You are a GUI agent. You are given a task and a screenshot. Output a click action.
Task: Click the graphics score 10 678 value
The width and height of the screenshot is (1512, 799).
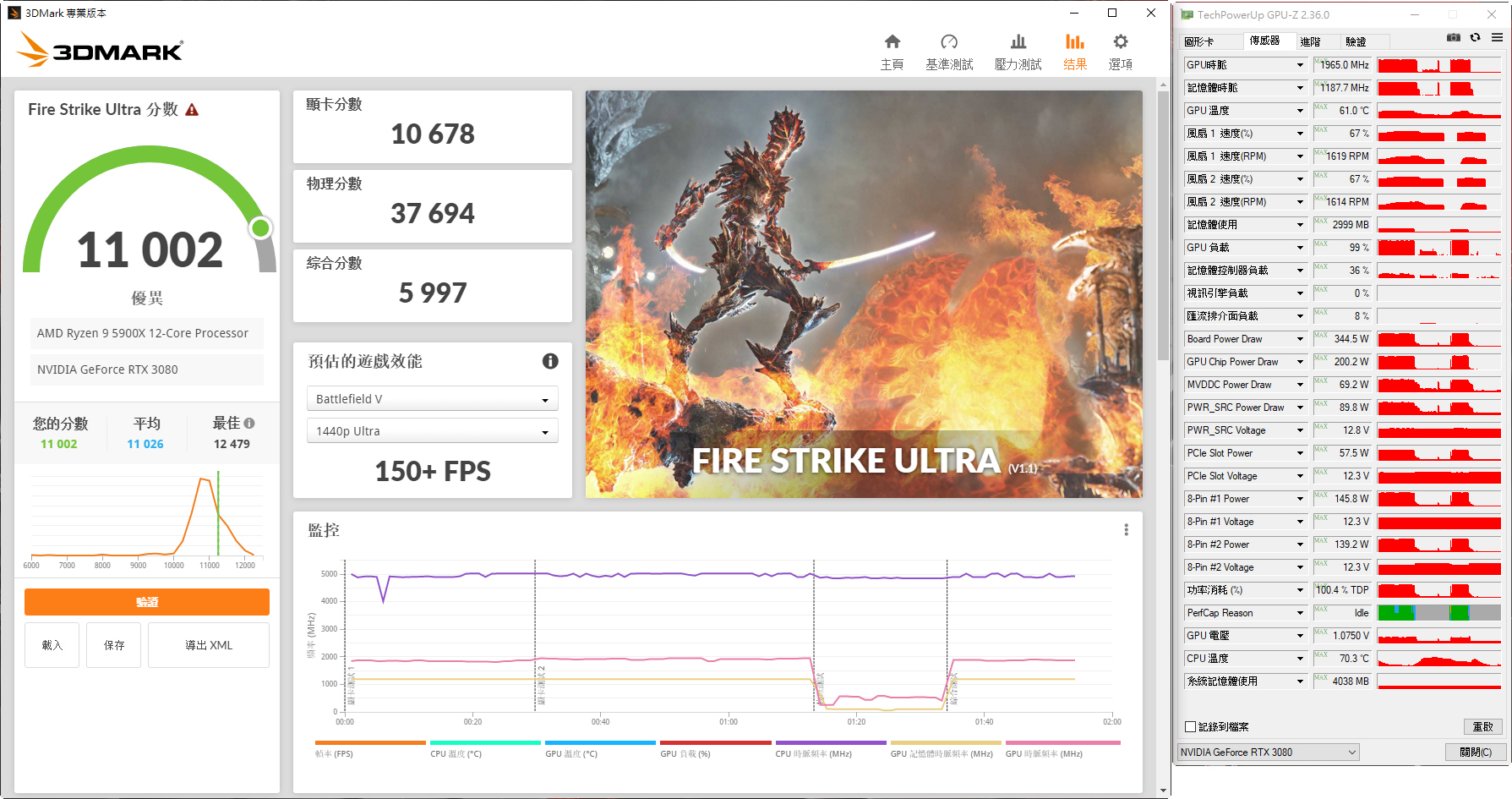point(433,134)
